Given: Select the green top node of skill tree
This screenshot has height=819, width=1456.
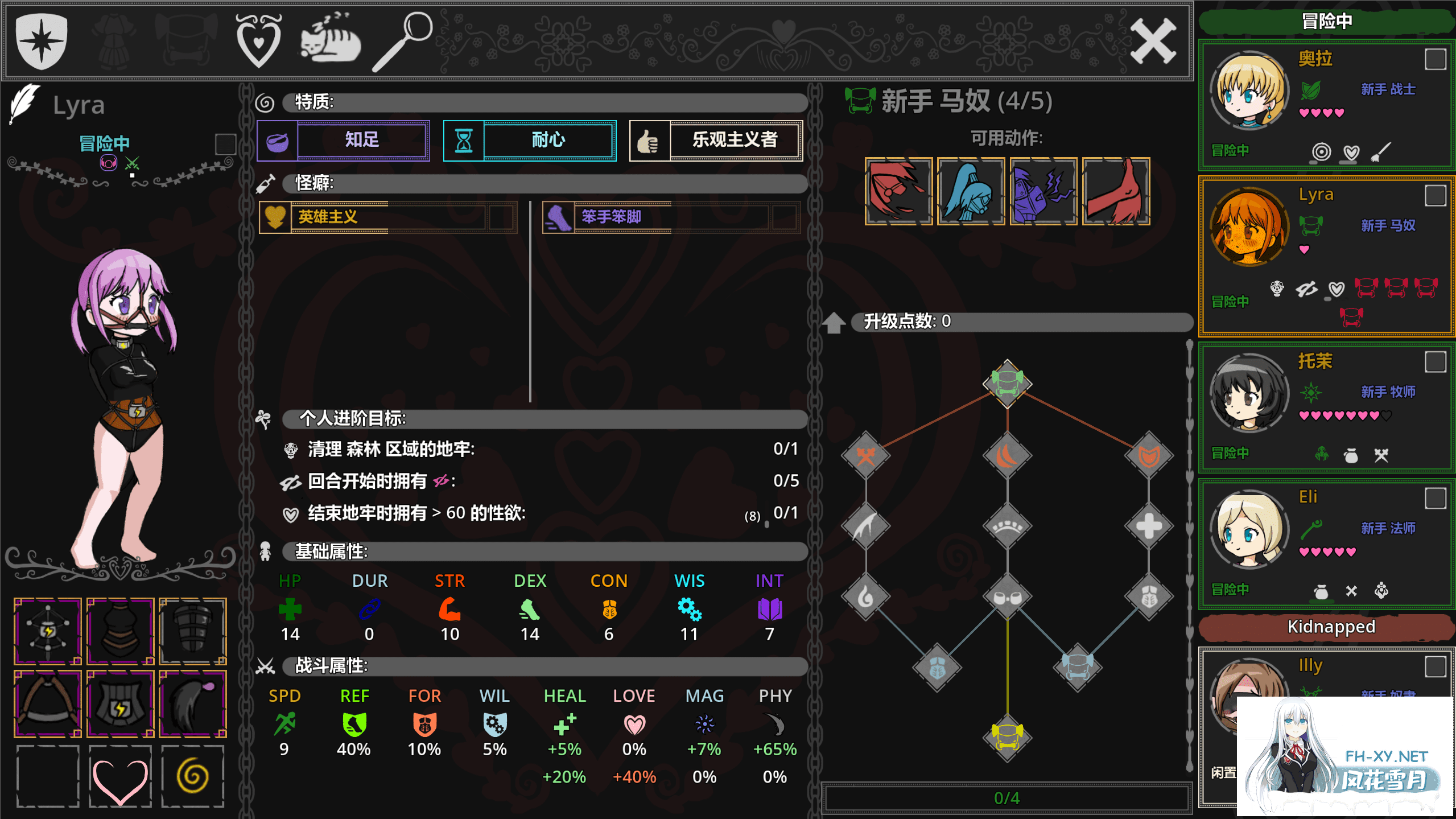Looking at the screenshot, I should click(x=1007, y=383).
